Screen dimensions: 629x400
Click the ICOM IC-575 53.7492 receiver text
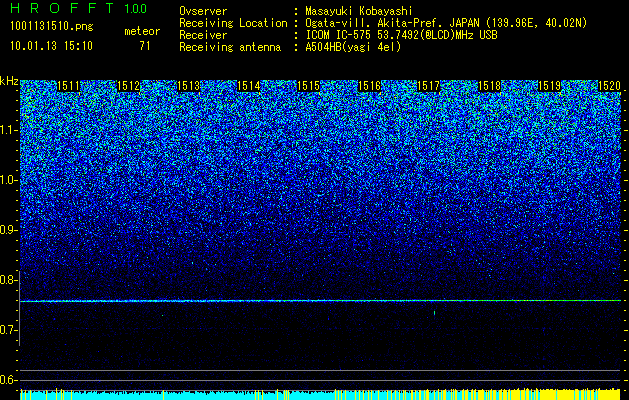click(401, 35)
